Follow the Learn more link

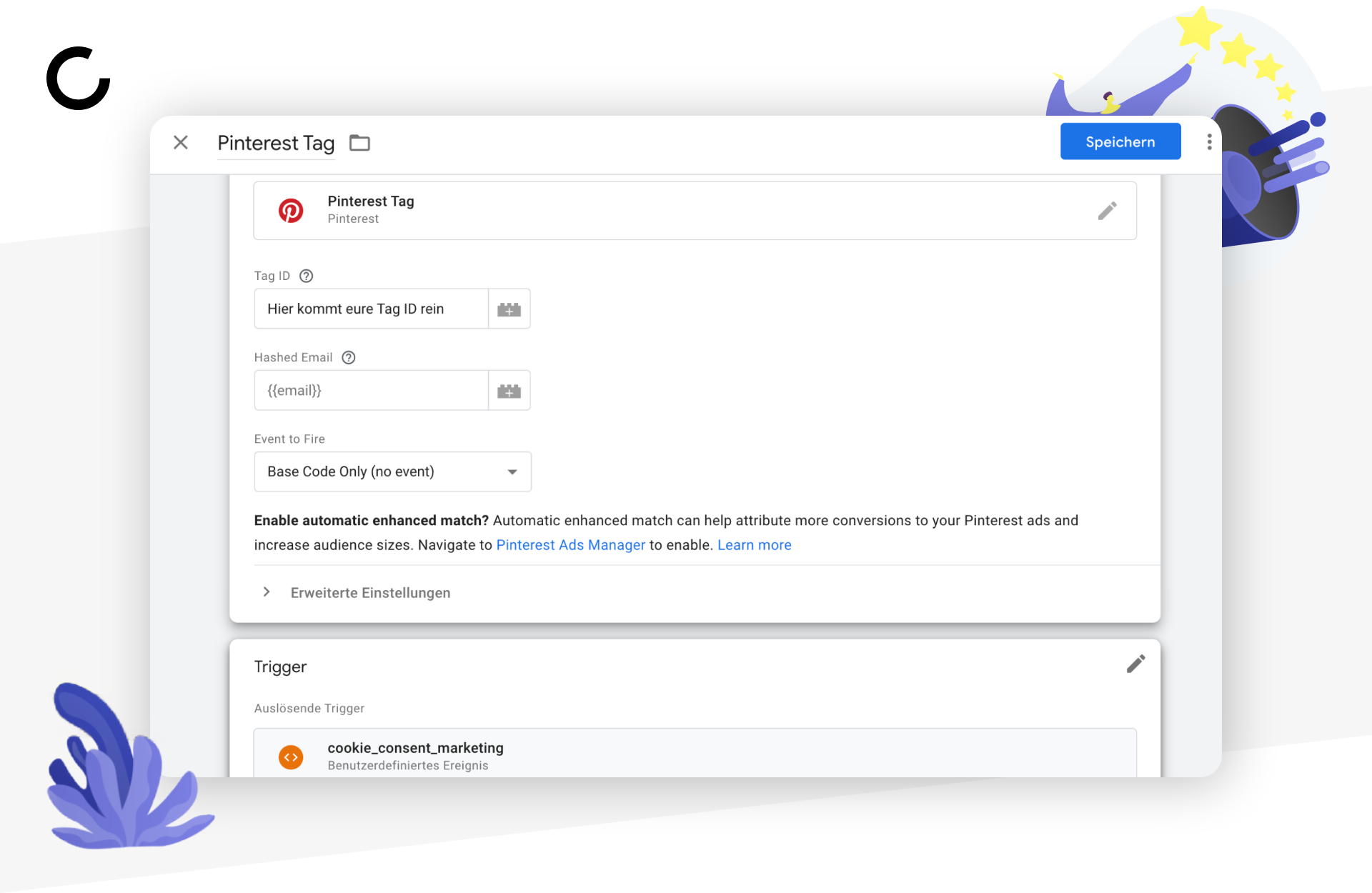click(x=754, y=545)
